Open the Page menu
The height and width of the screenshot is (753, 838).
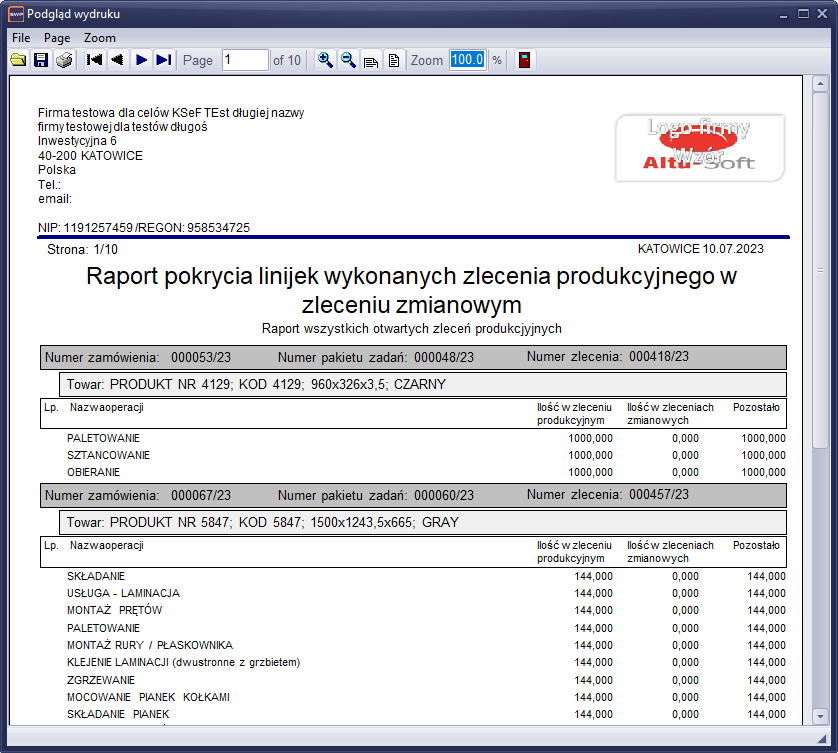57,37
